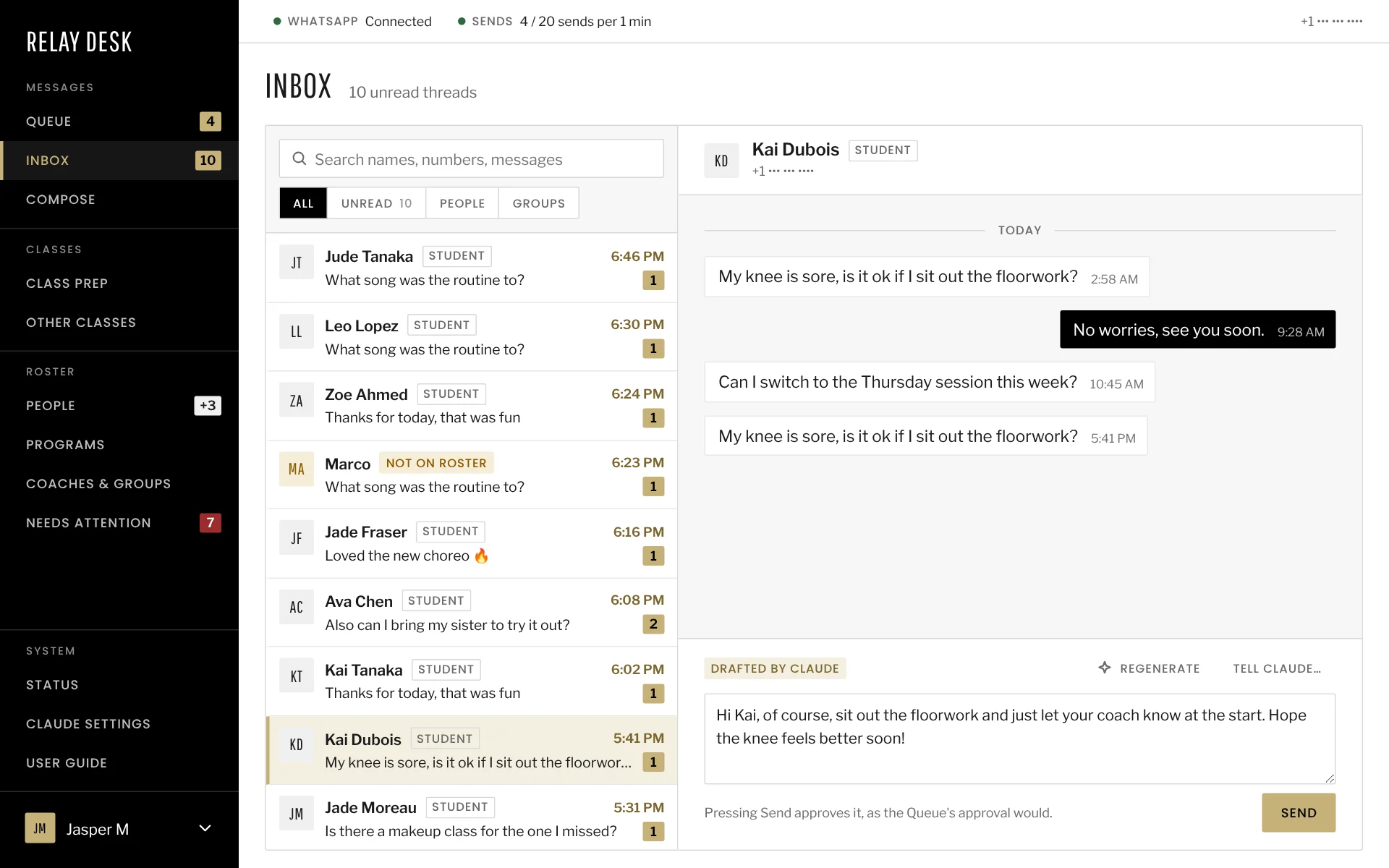Viewport: 1389px width, 868px height.
Task: Click Leo Lopez's LL avatar
Action: pyautogui.click(x=297, y=331)
